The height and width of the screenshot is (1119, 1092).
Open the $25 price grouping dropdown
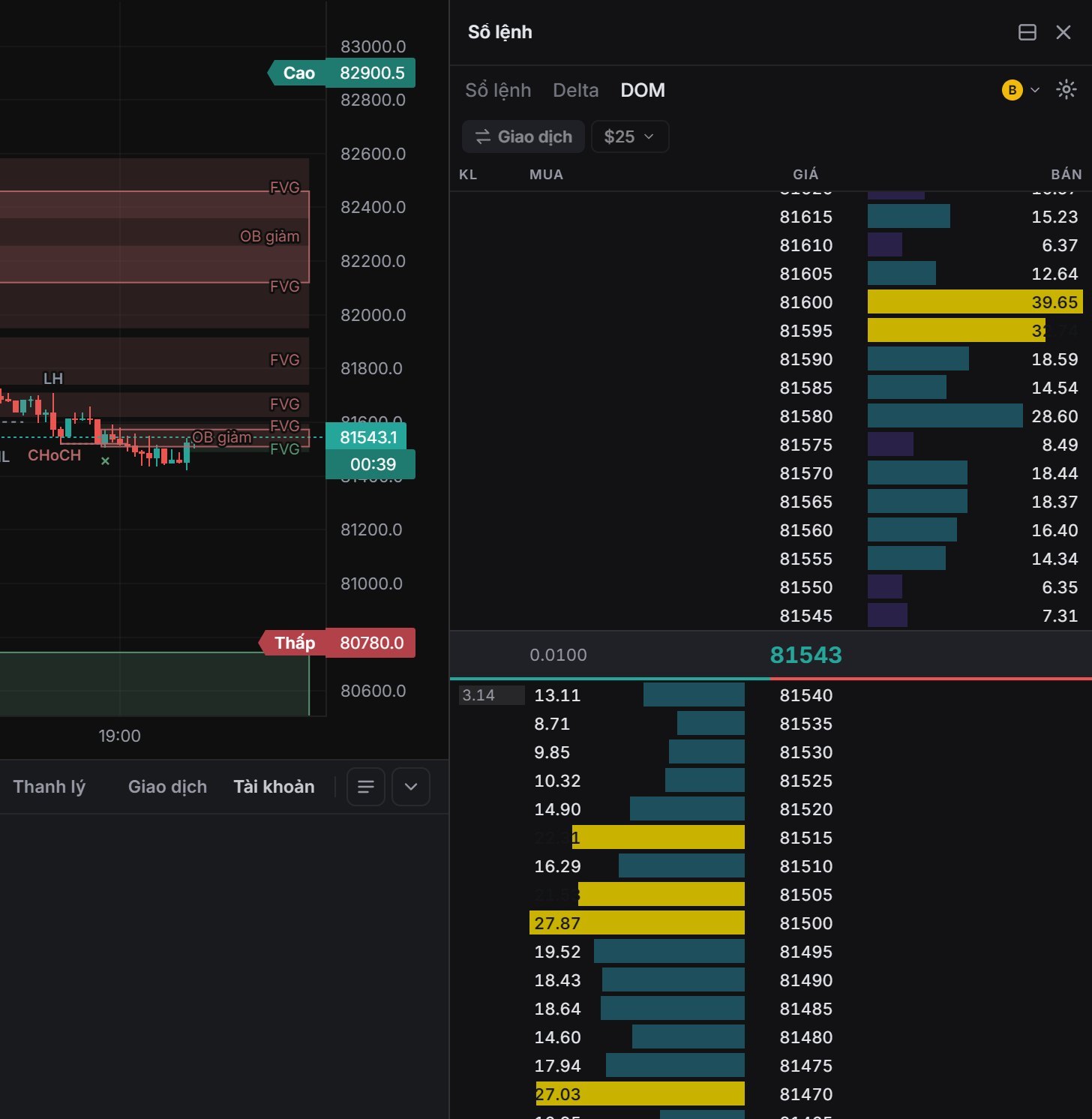[x=630, y=136]
